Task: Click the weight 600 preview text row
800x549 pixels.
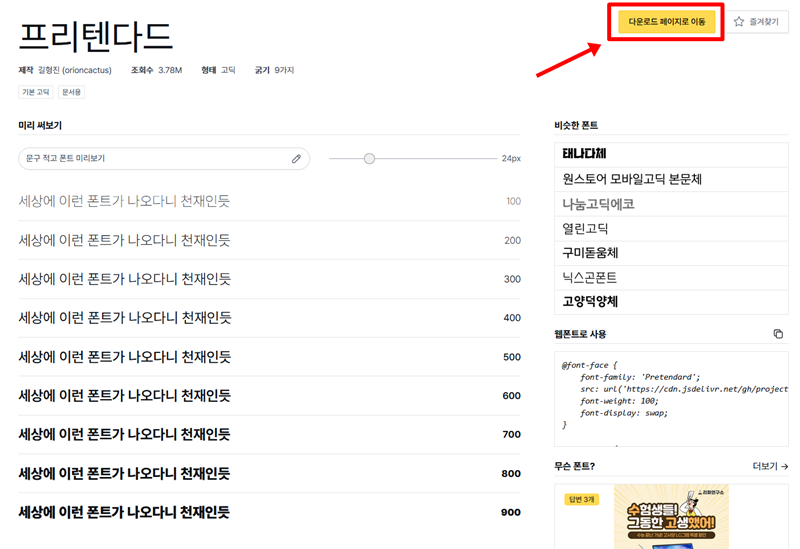Action: (269, 395)
